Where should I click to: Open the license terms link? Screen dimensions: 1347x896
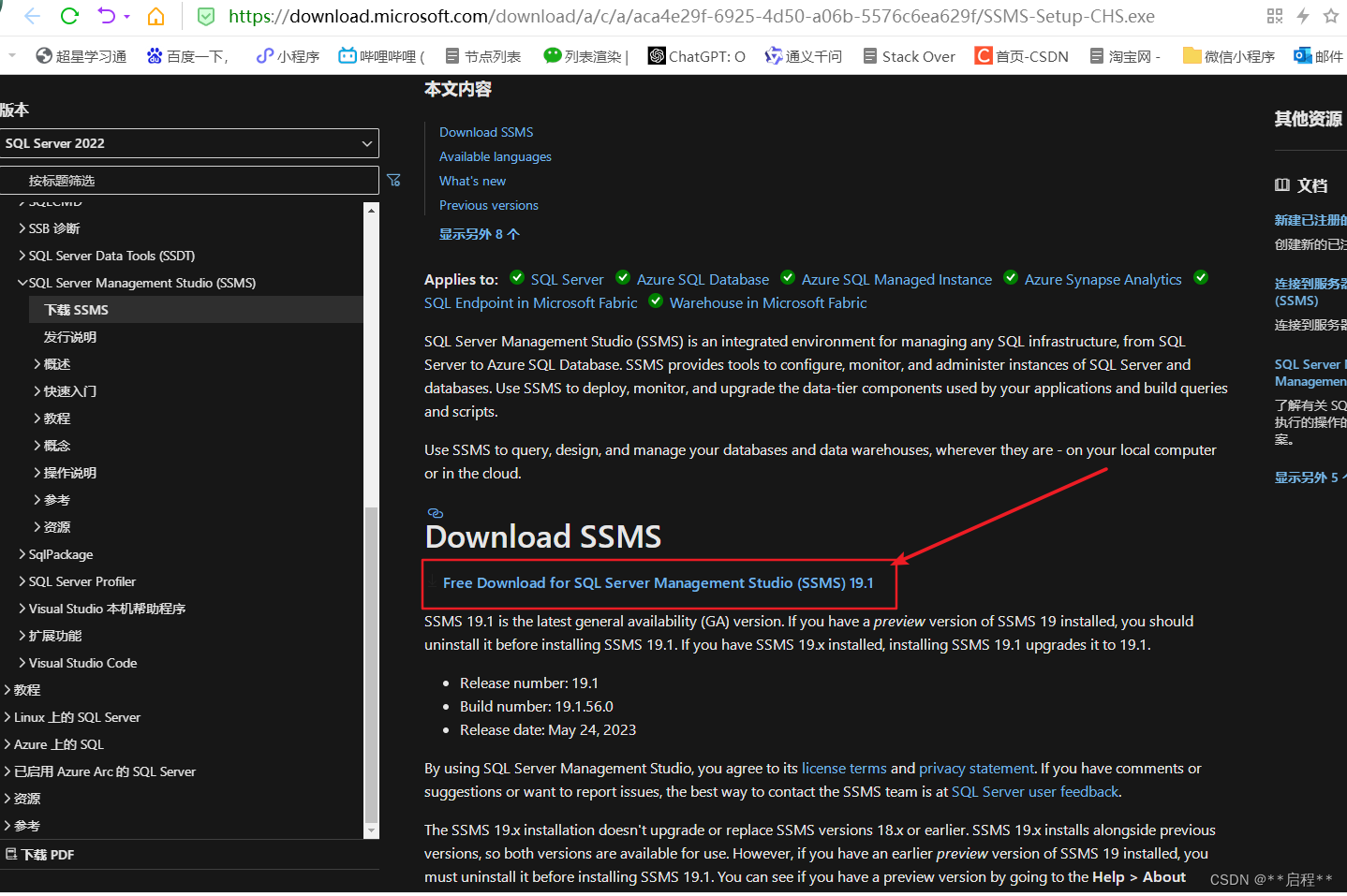pos(844,768)
